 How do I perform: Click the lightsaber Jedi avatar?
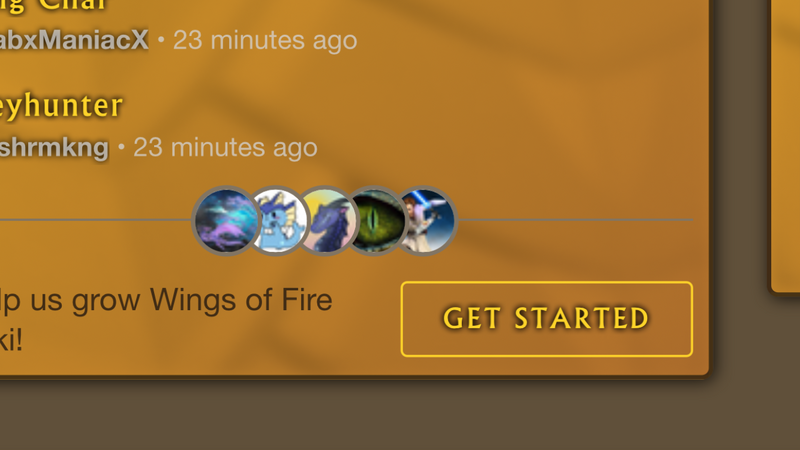click(x=427, y=220)
